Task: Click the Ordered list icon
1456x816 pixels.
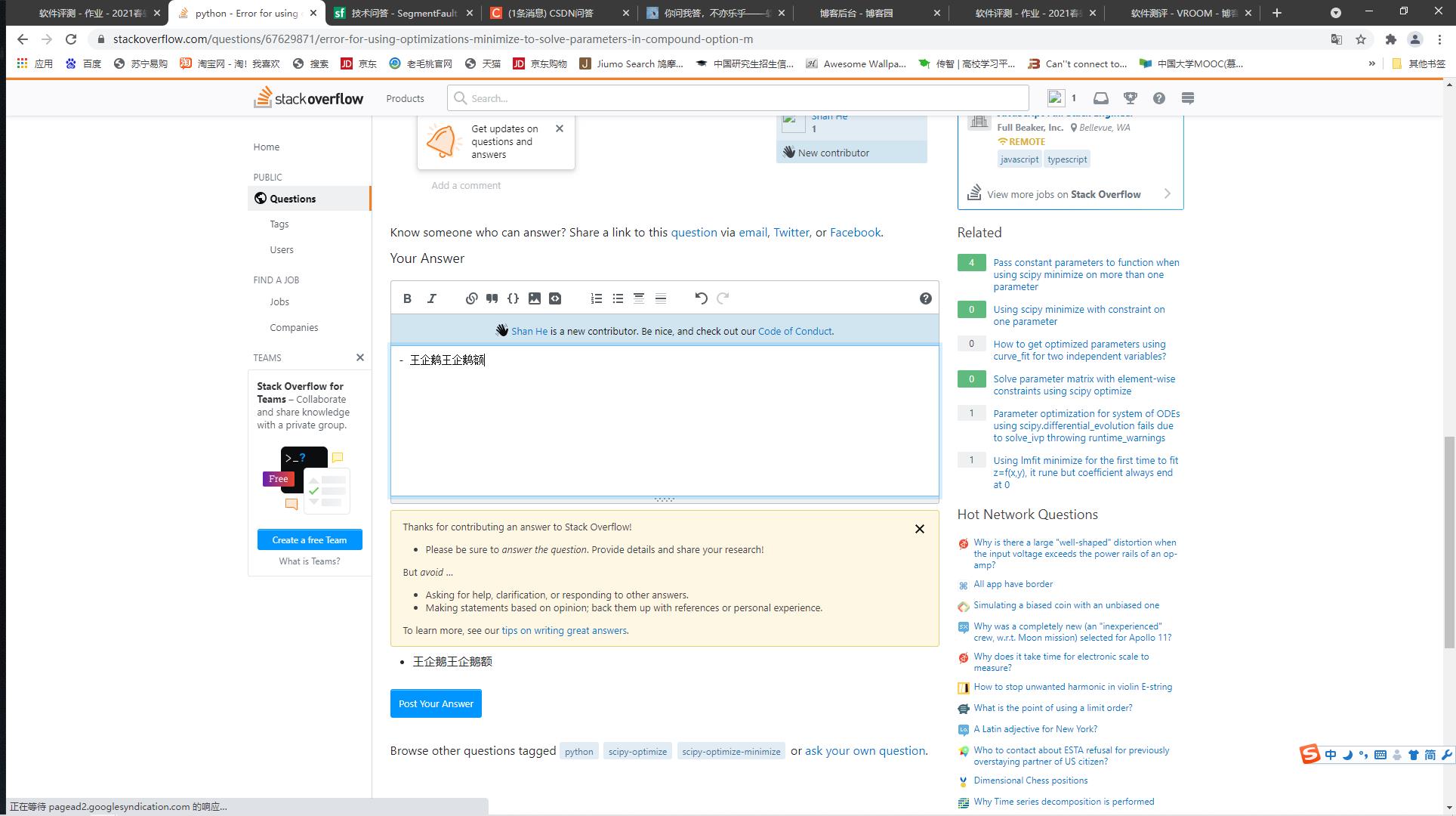Action: pyautogui.click(x=596, y=298)
